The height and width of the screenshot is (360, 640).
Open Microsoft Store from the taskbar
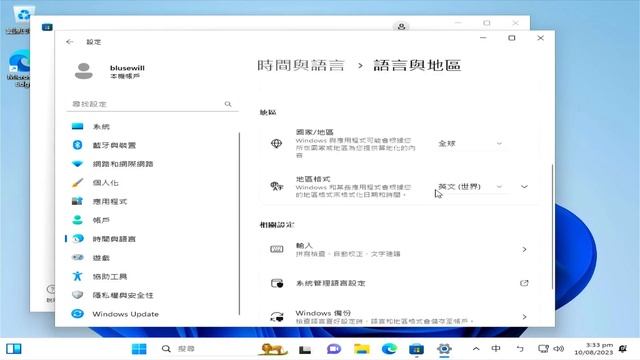point(417,349)
